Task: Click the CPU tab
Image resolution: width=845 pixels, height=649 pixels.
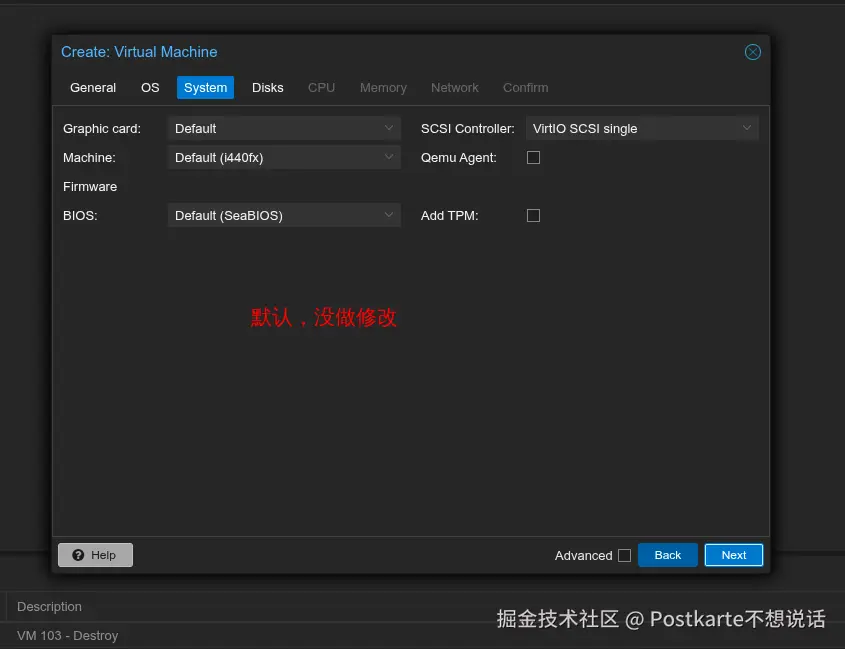Action: tap(321, 87)
